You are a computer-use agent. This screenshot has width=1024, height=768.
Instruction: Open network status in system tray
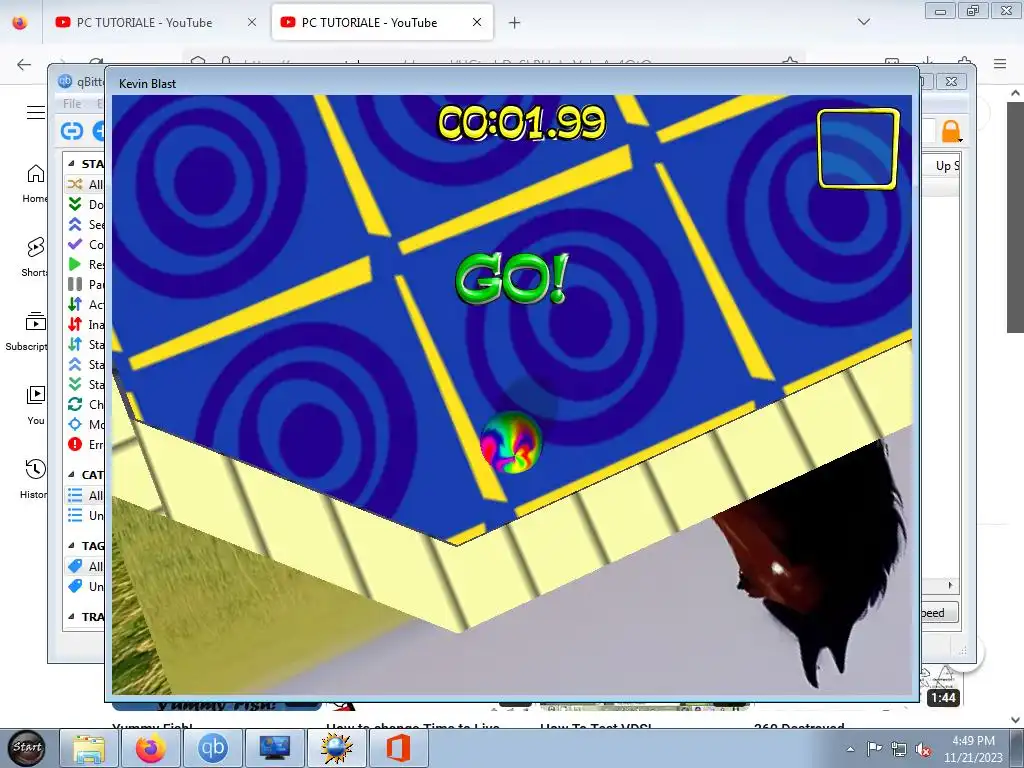899,749
